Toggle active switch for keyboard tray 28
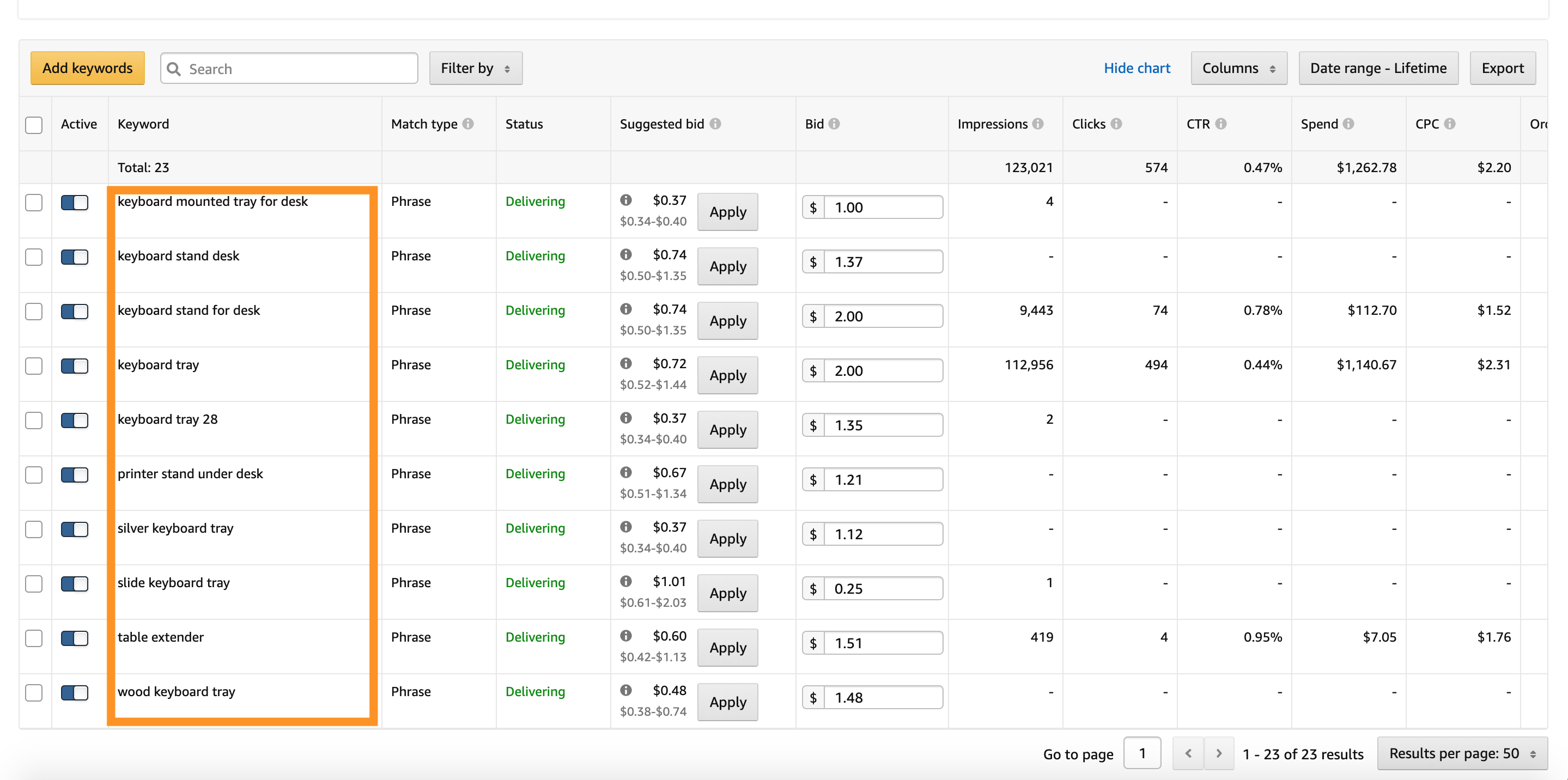The image size is (1568, 780). pyautogui.click(x=75, y=420)
